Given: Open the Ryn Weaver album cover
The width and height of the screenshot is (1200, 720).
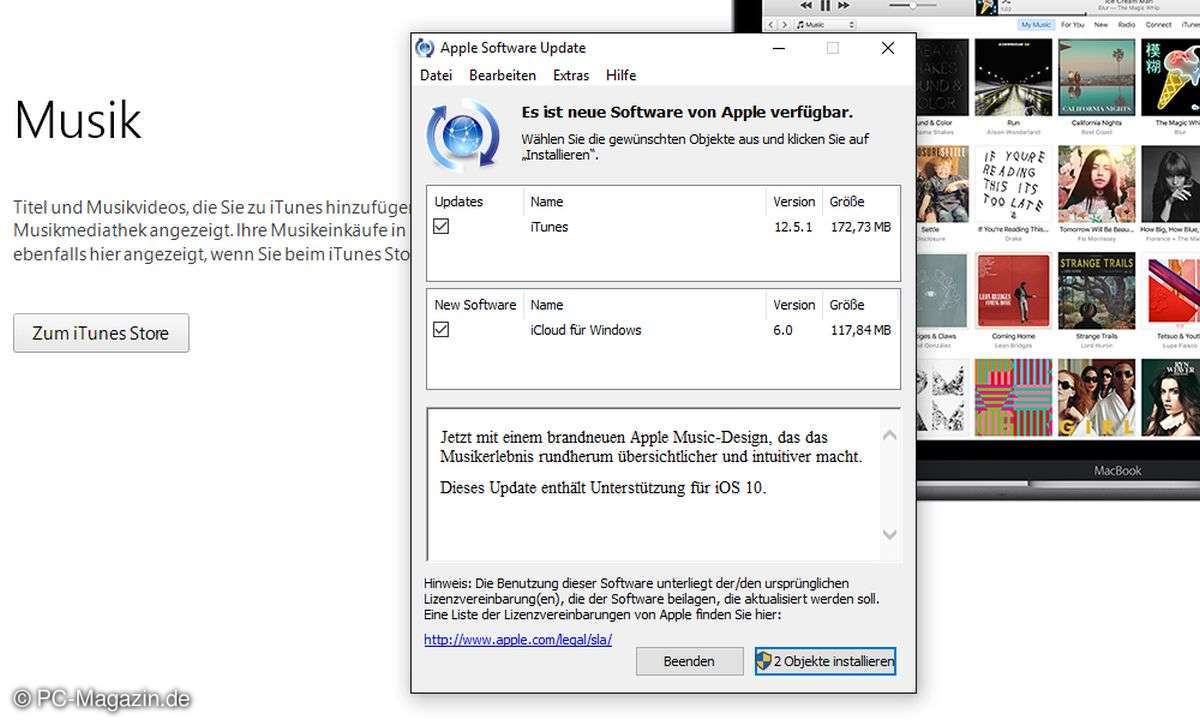Looking at the screenshot, I should [x=1171, y=398].
